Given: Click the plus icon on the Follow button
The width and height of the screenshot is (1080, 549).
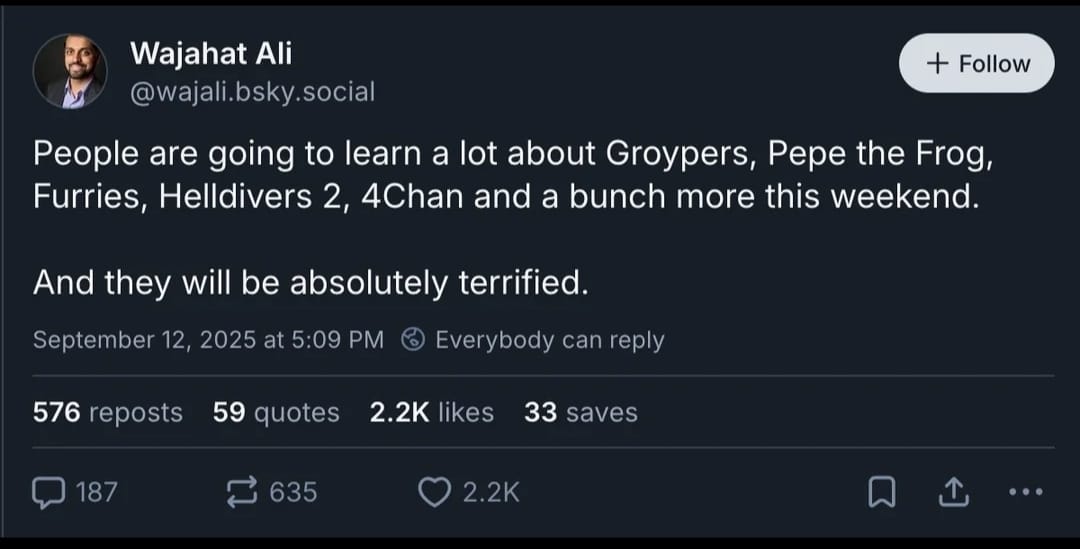Looking at the screenshot, I should (936, 63).
